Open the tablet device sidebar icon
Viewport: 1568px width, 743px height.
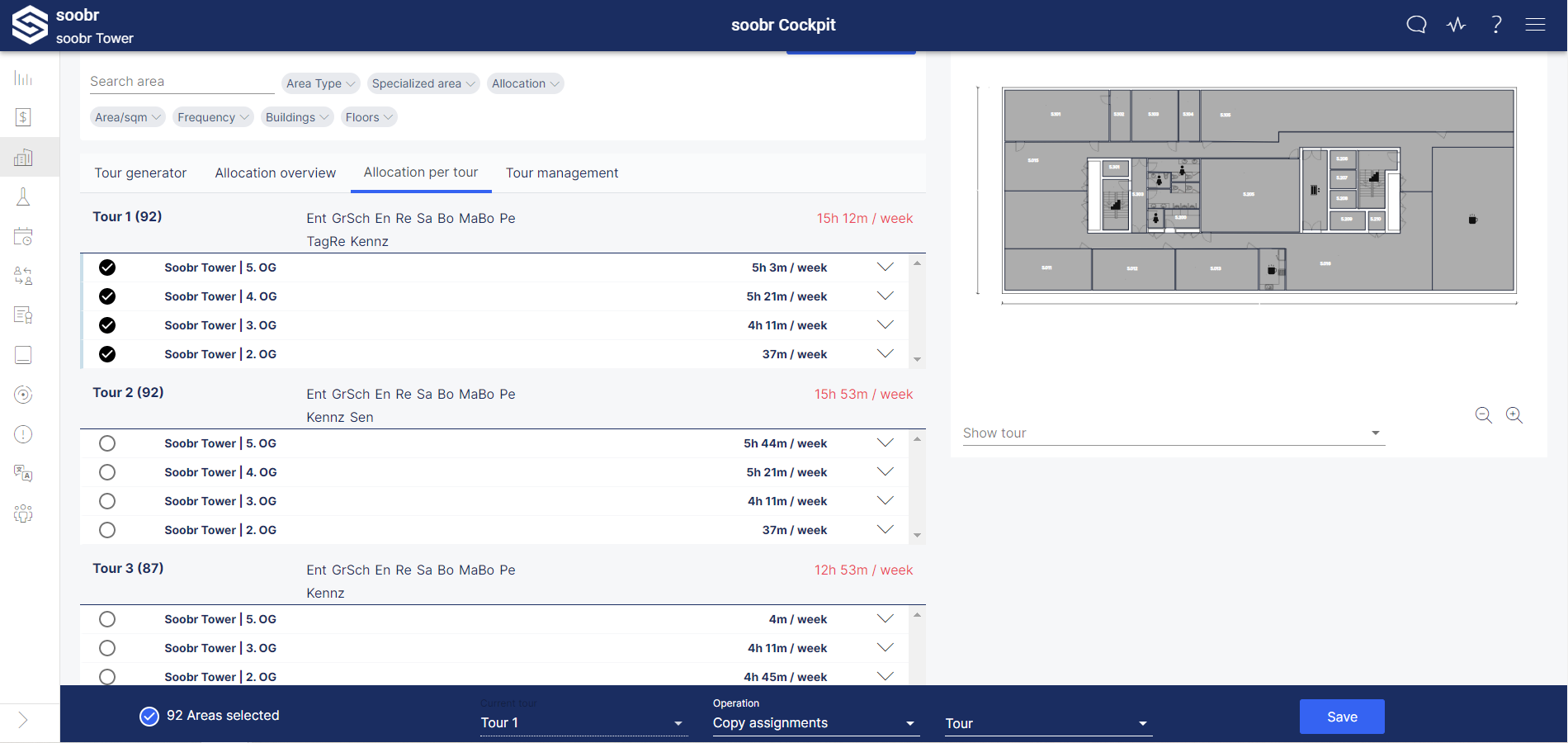tap(23, 355)
